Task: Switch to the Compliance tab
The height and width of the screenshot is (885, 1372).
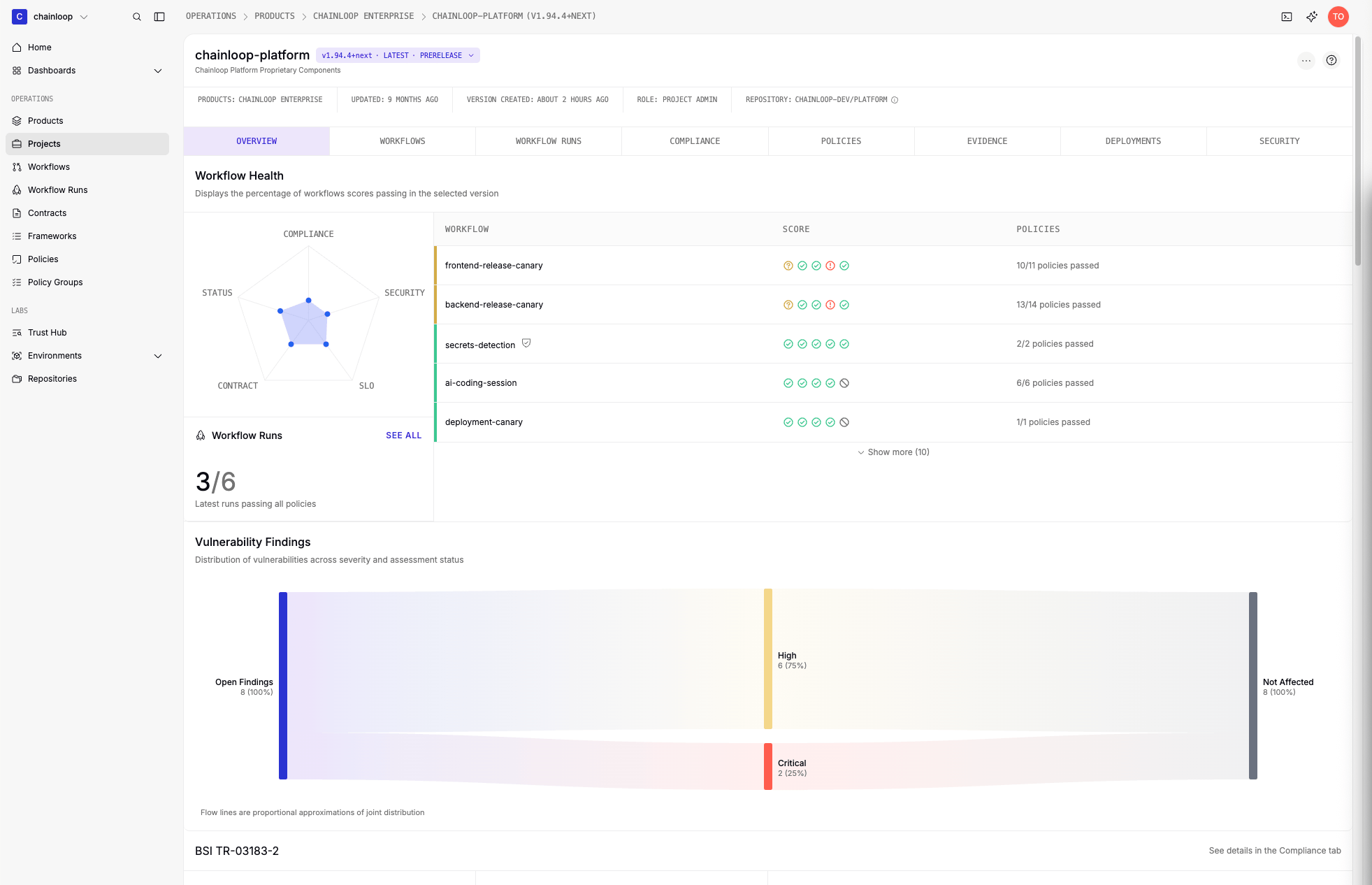Action: pyautogui.click(x=695, y=141)
